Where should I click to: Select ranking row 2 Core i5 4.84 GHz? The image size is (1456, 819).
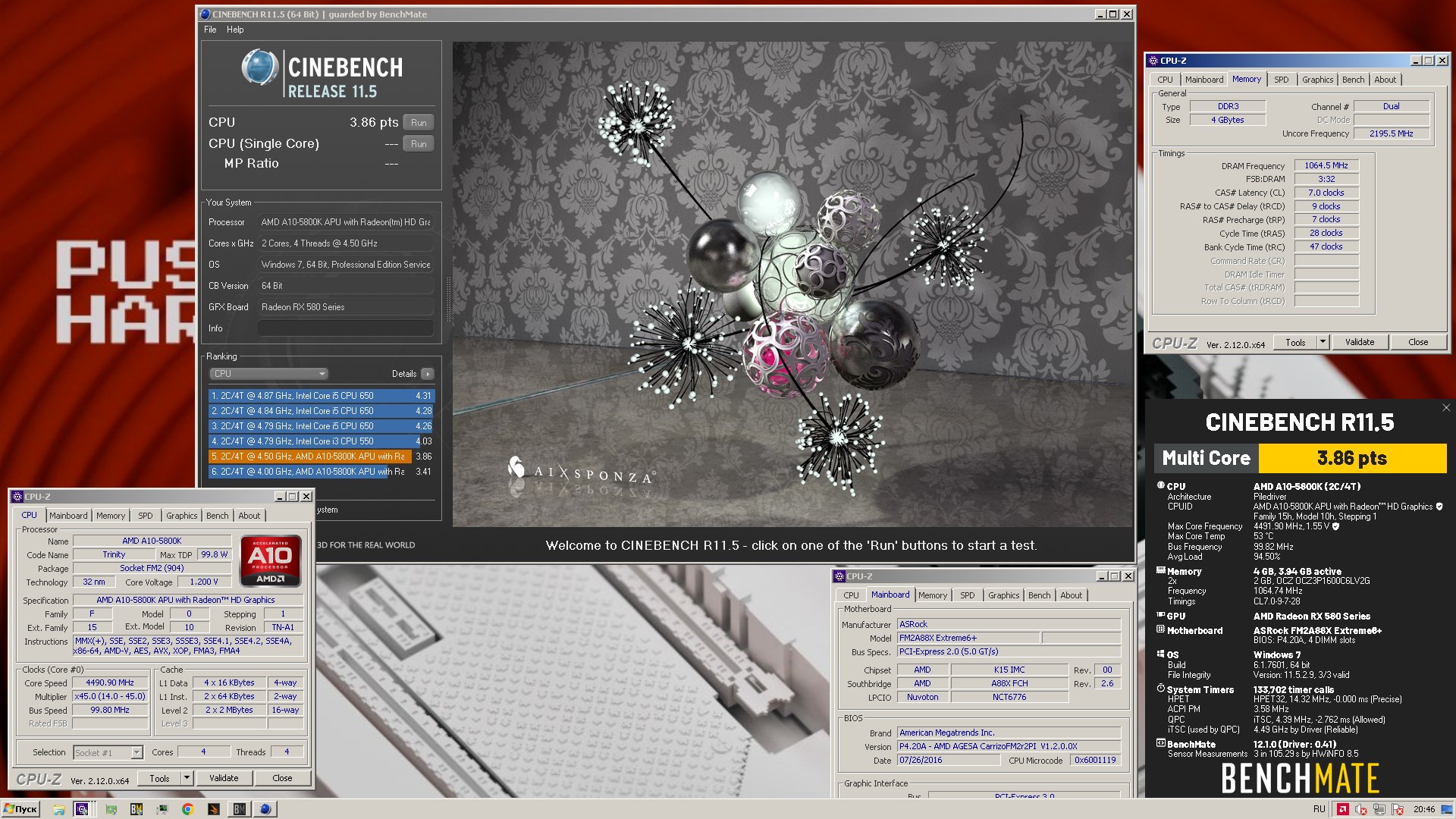[322, 411]
